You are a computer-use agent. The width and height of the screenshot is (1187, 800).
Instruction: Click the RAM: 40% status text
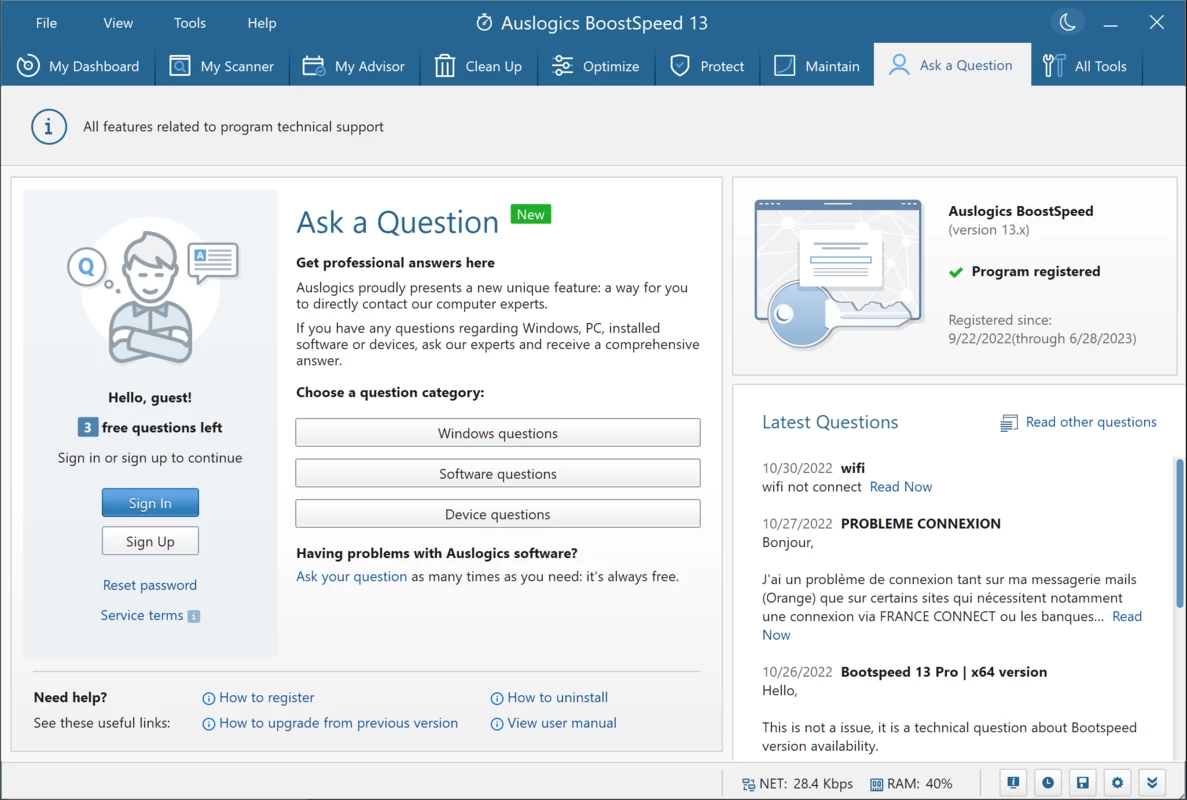(920, 783)
